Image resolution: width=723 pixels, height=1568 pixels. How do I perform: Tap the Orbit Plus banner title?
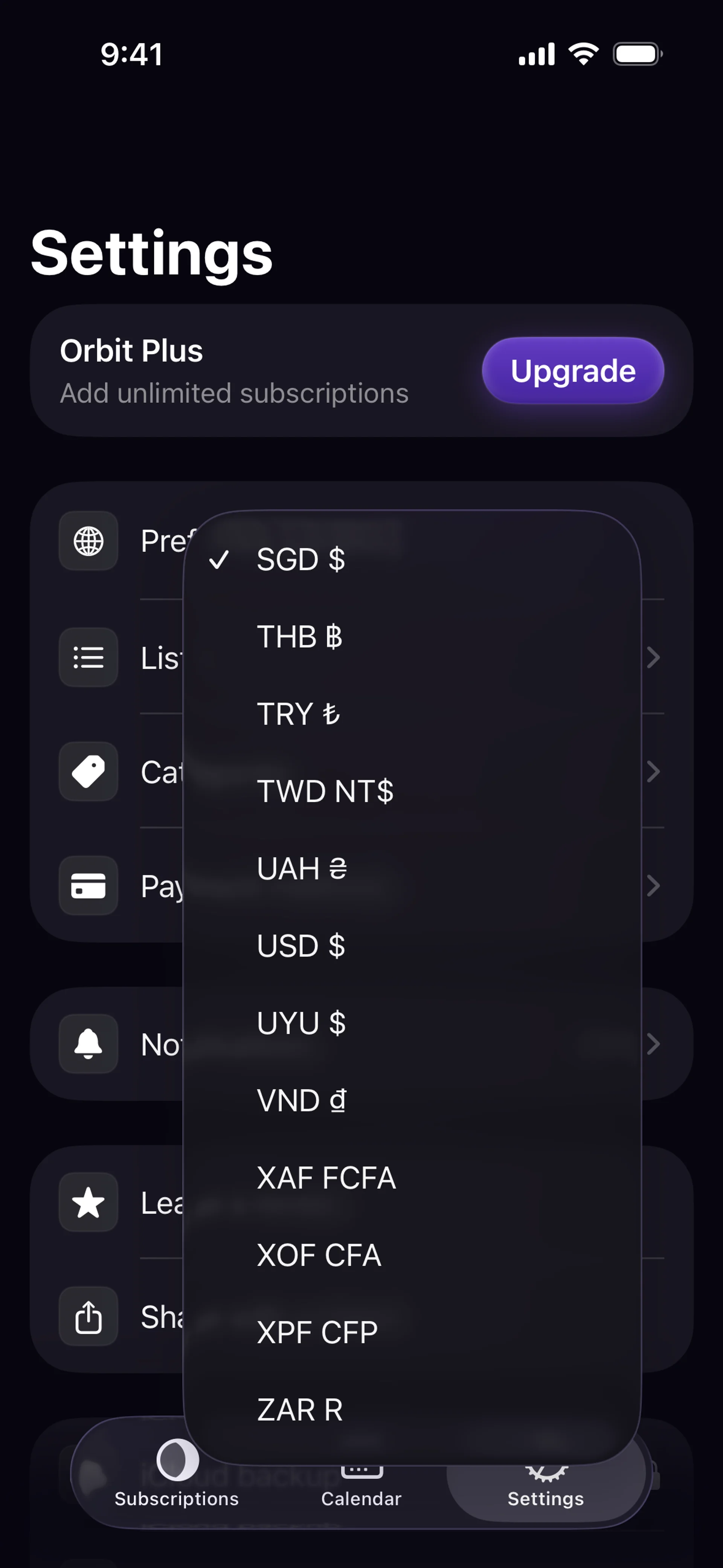[x=131, y=351]
